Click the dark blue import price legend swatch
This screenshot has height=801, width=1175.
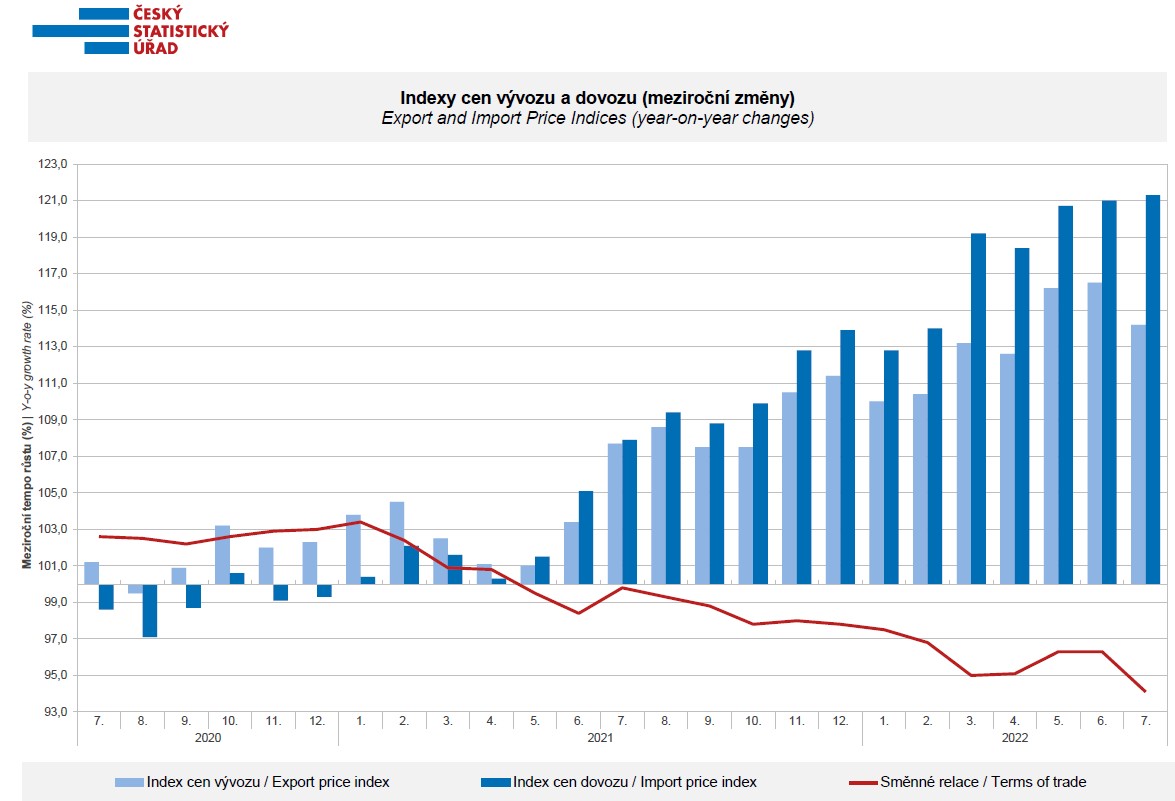click(x=495, y=782)
